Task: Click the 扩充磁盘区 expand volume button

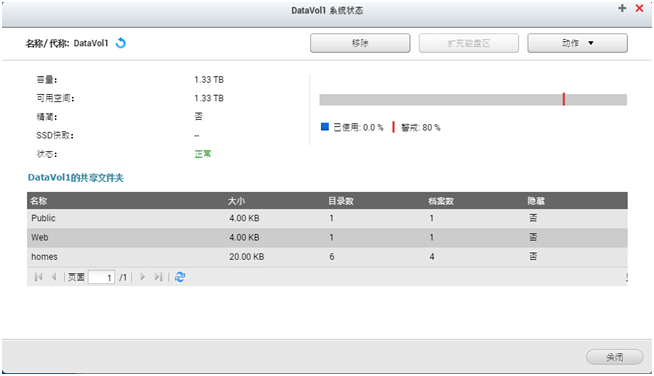Action: click(x=469, y=43)
